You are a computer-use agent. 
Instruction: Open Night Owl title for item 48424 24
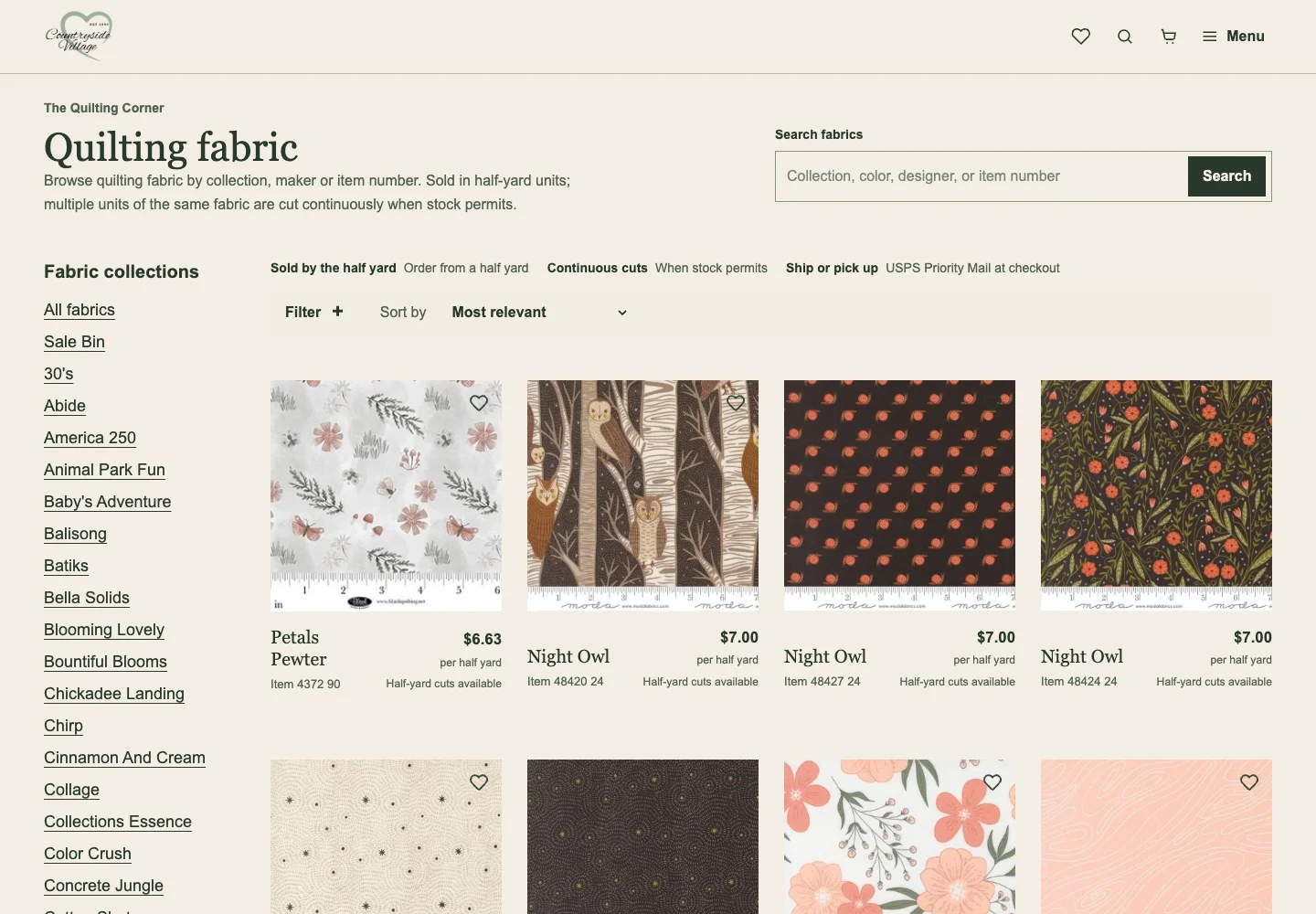pyautogui.click(x=1082, y=657)
